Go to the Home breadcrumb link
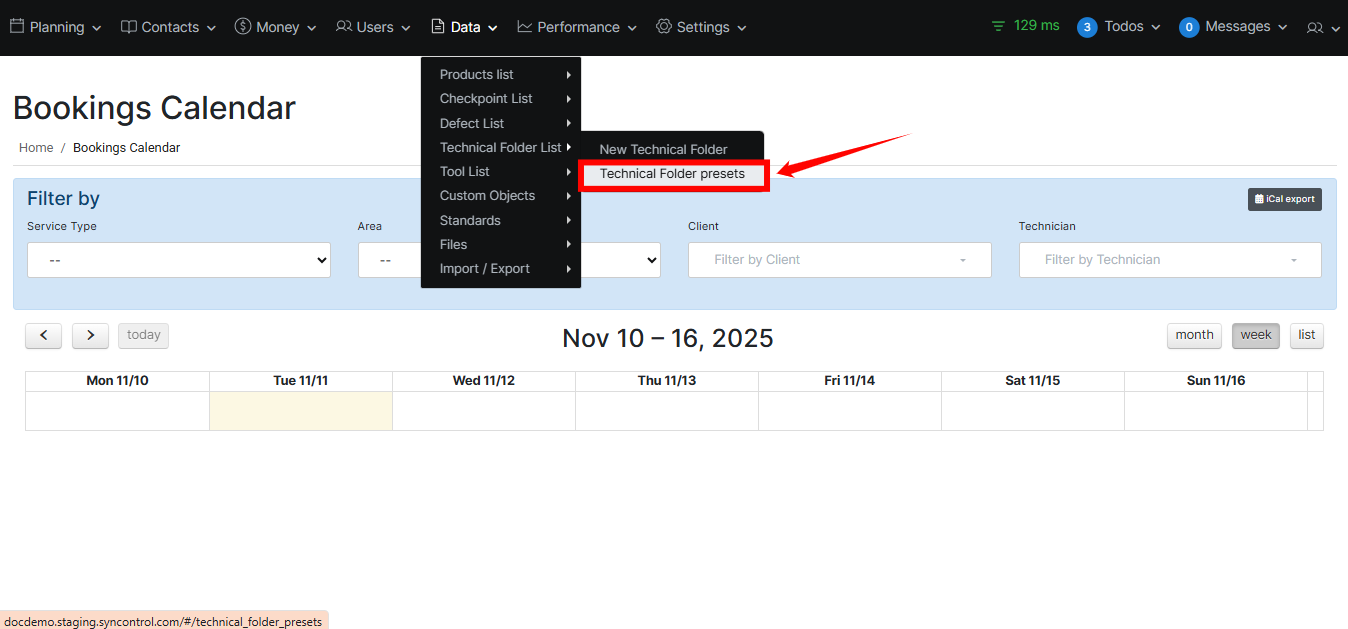Screen dimensions: 1348x629 (36, 147)
